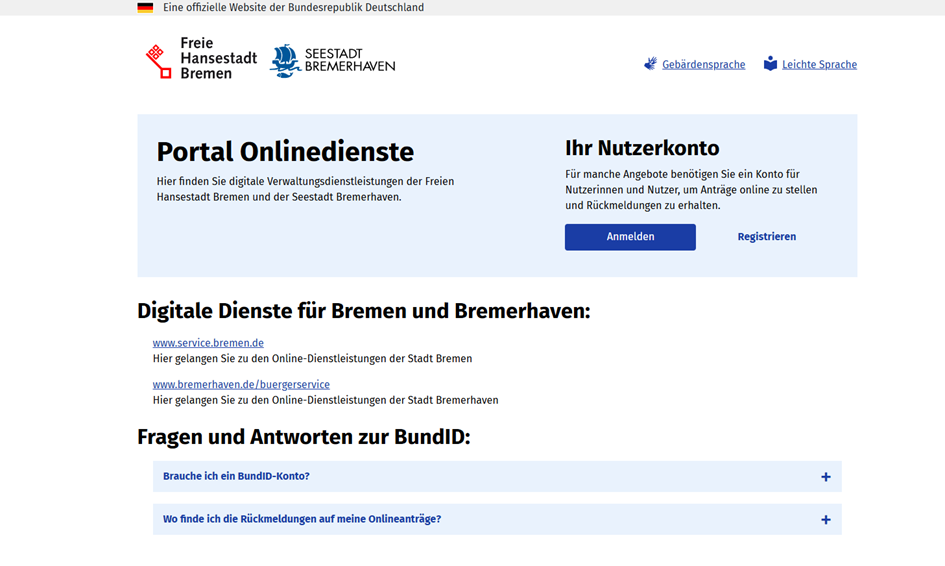The image size is (945, 566).
Task: Click the Anmelden button
Action: (x=630, y=237)
